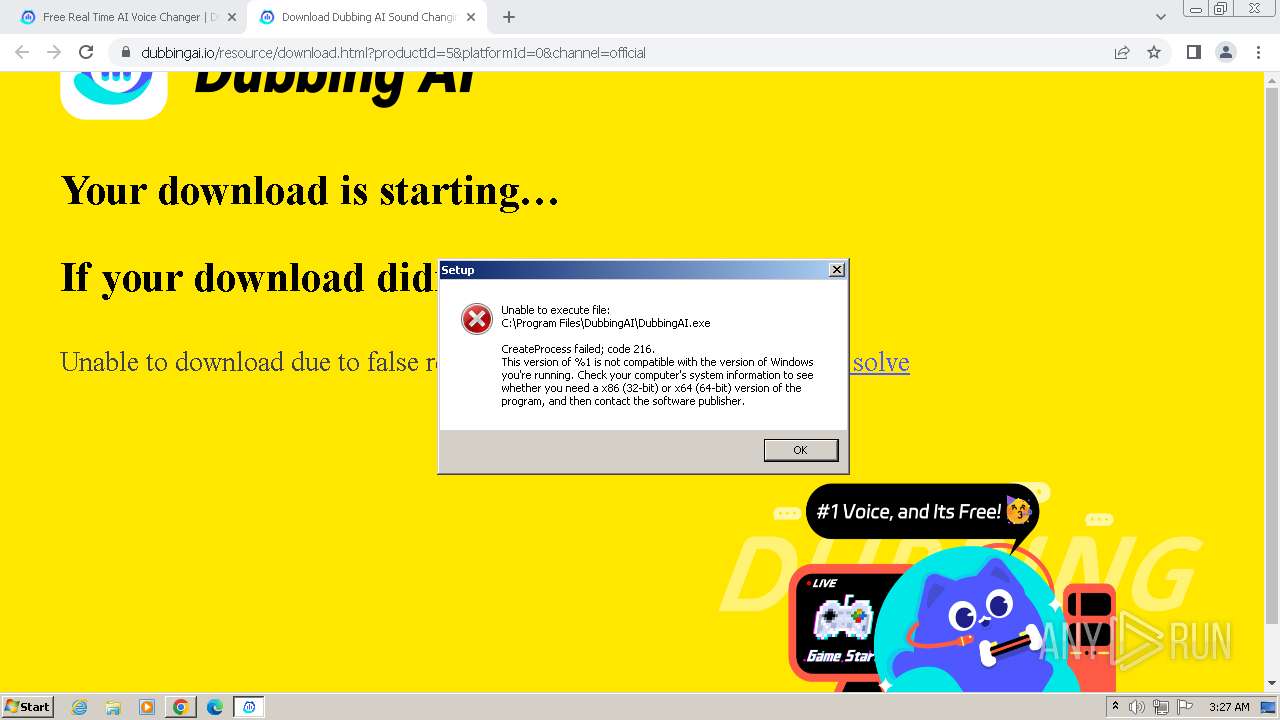The height and width of the screenshot is (720, 1280).
Task: Open Microsoft Edge from taskbar
Action: click(x=215, y=707)
